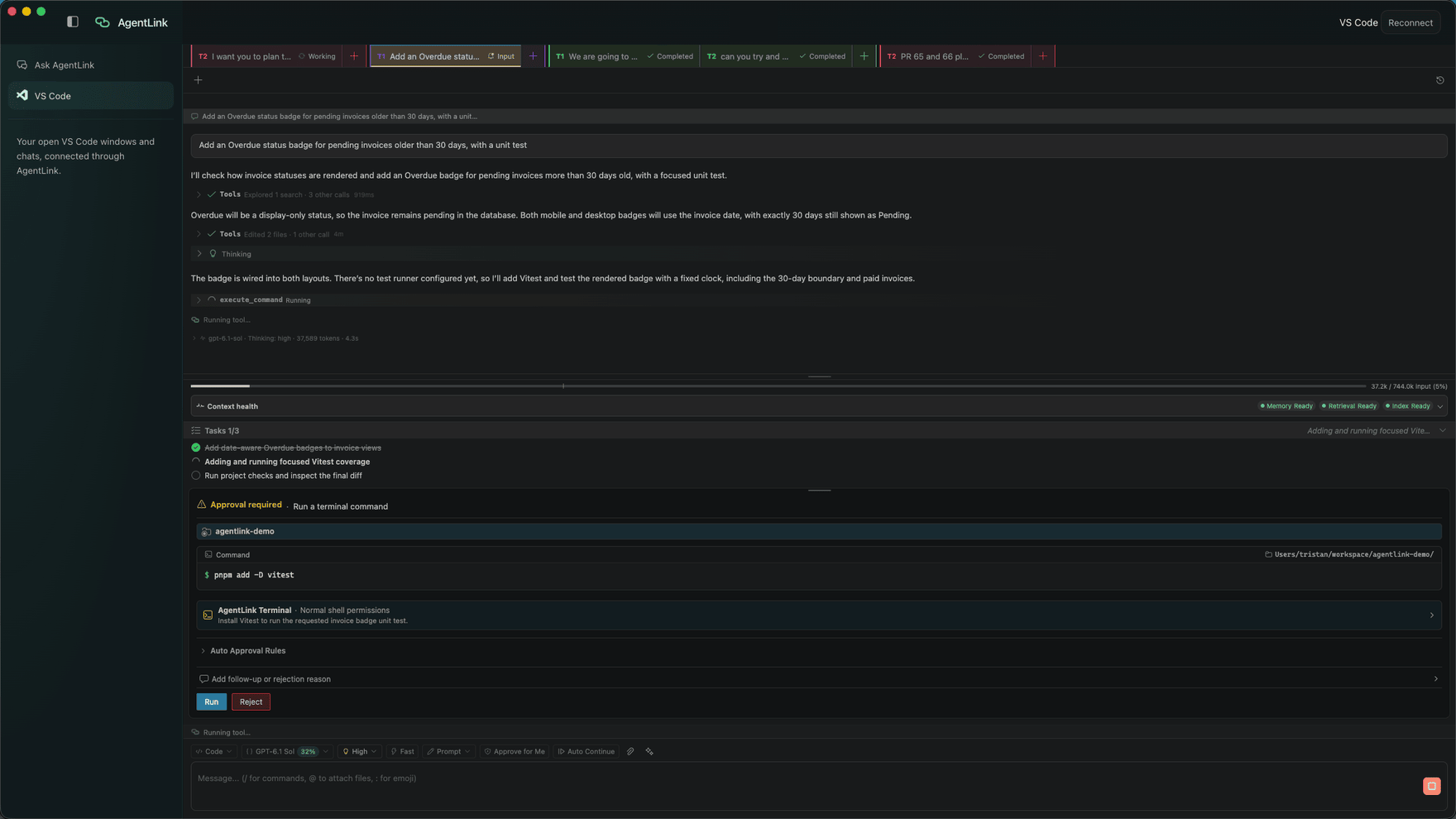Click the original prompt message box
The width and height of the screenshot is (1456, 819).
tap(819, 146)
